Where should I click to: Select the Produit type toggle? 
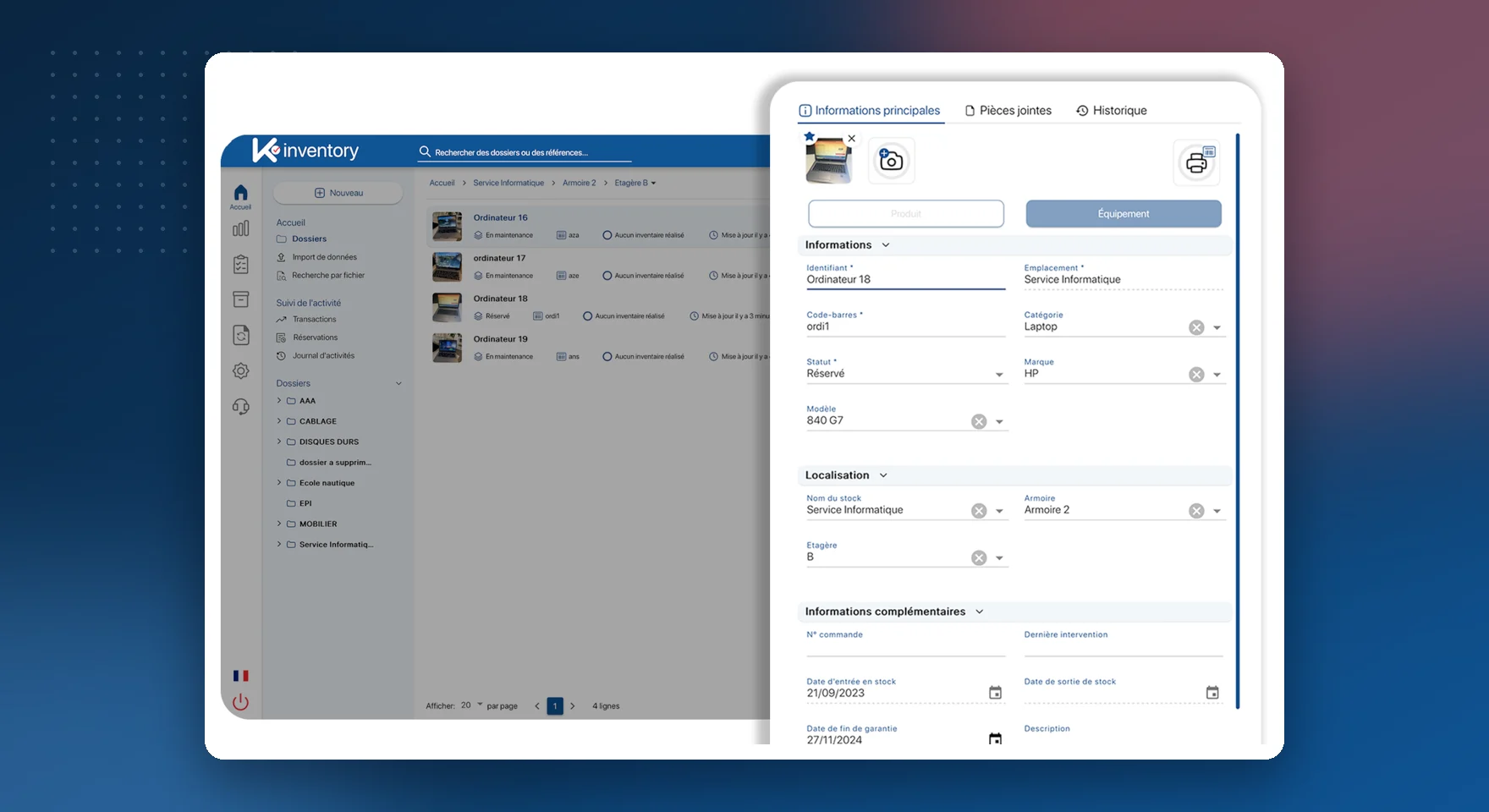click(906, 214)
